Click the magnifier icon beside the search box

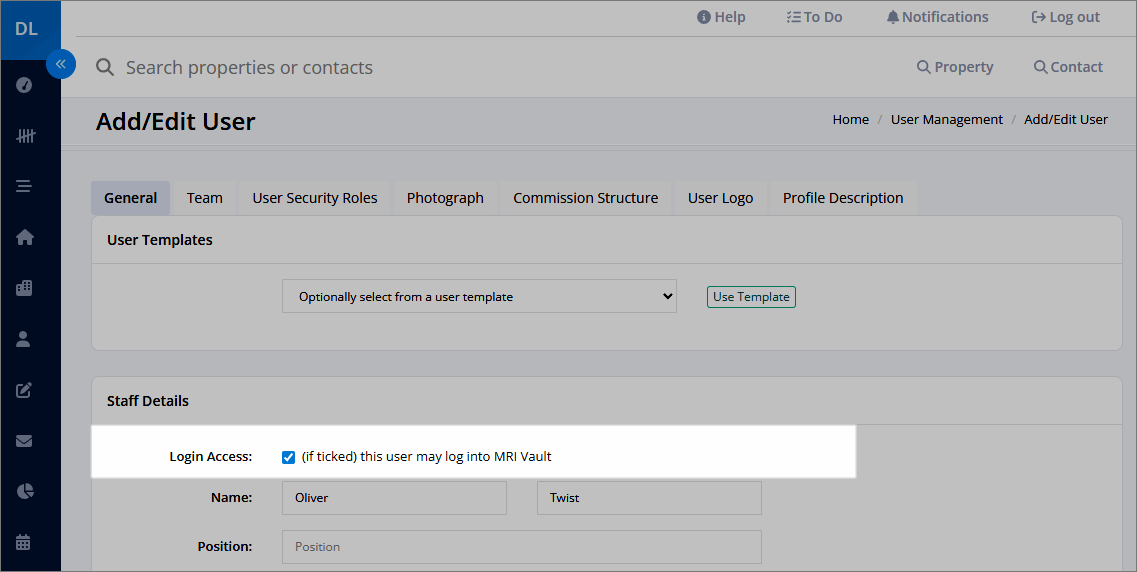(x=105, y=67)
